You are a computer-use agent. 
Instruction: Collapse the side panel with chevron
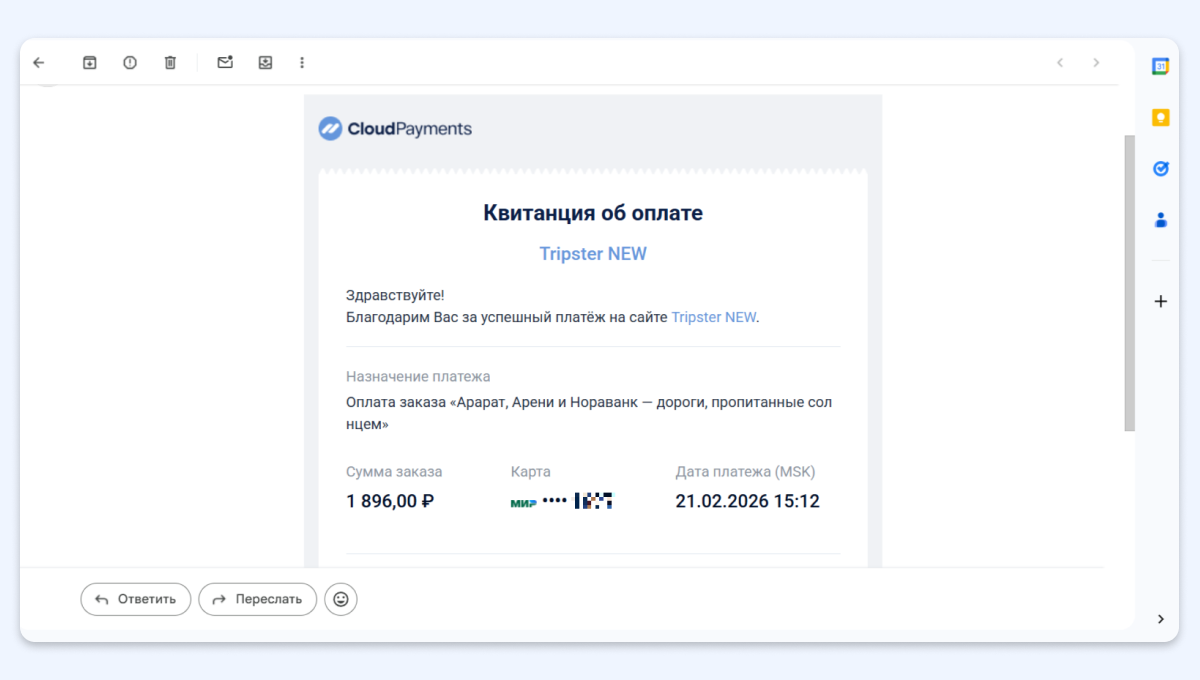1160,619
